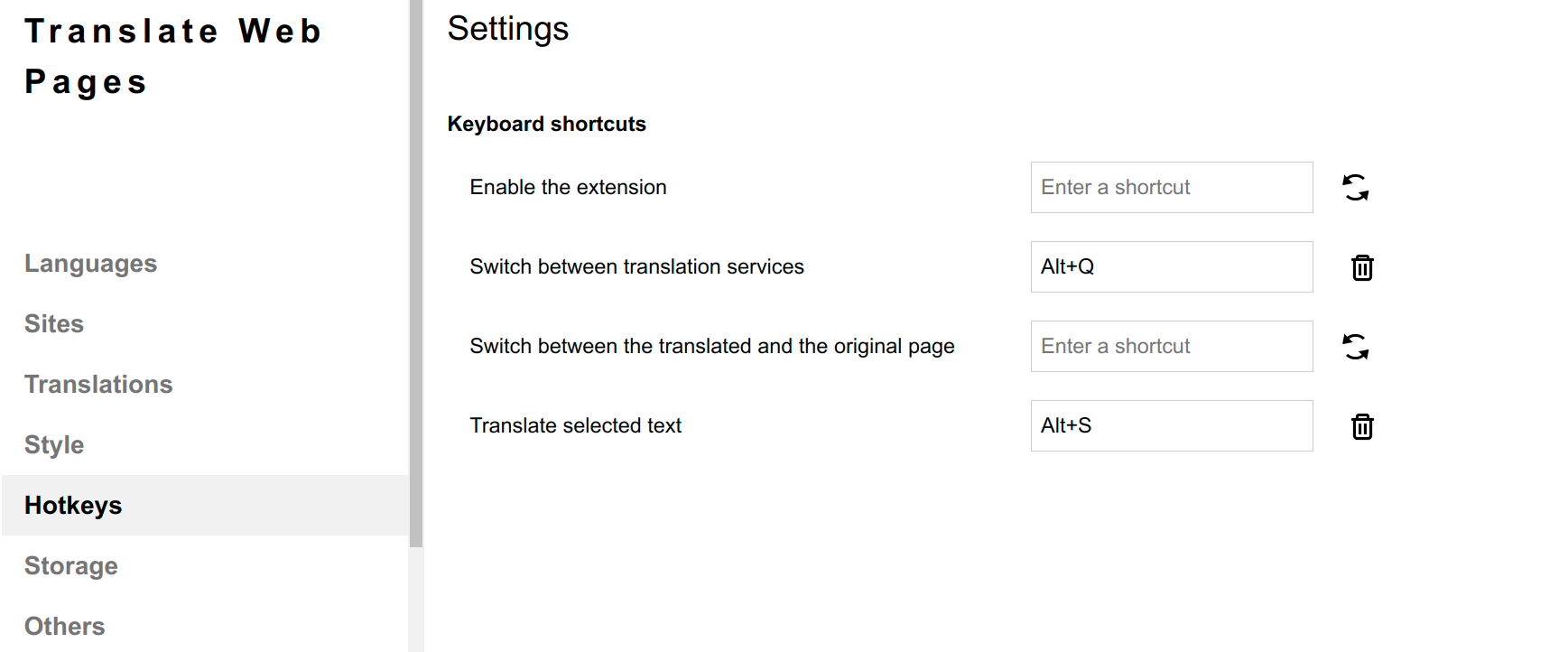
Task: Open the Translations settings page
Action: [98, 384]
